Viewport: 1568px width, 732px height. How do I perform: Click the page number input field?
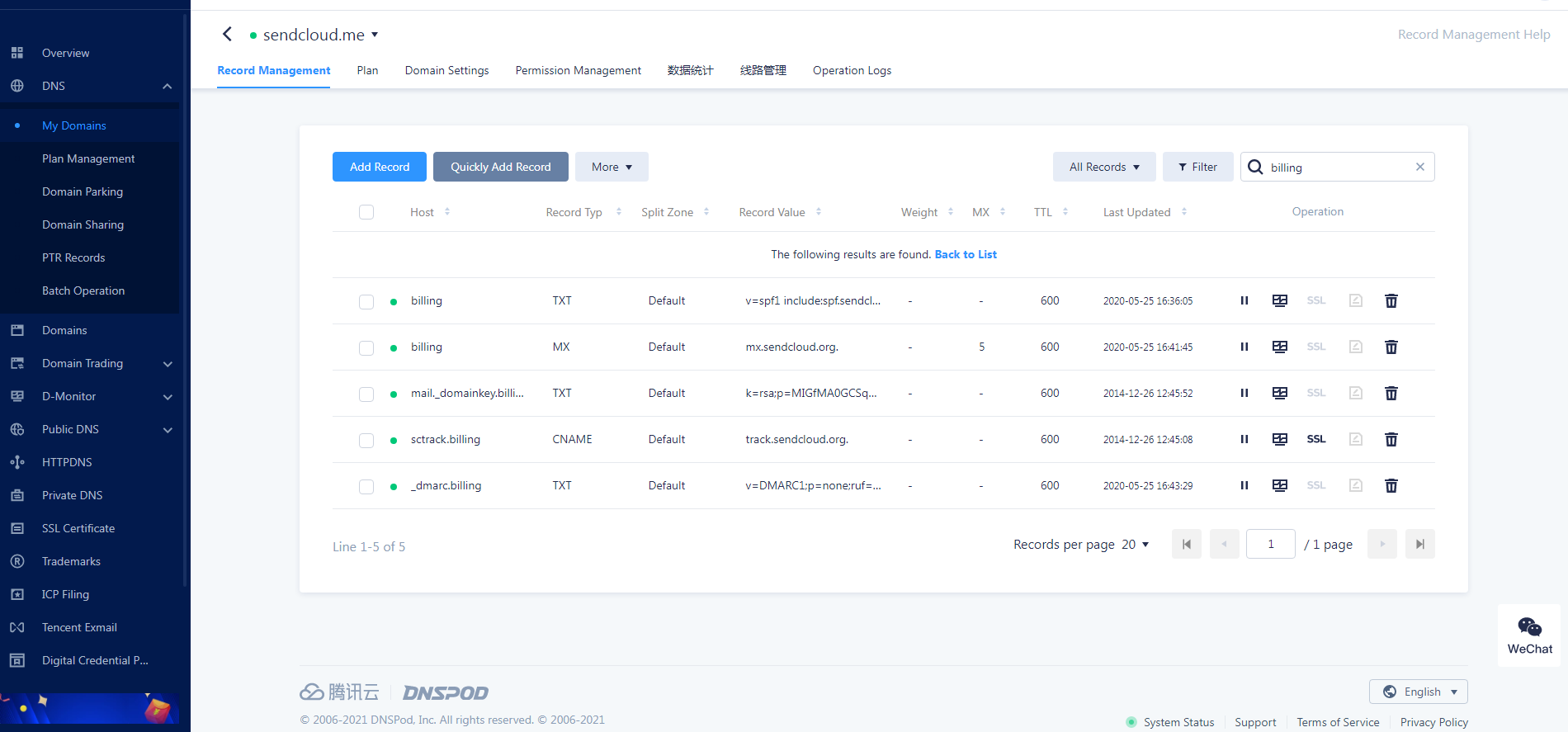(1270, 544)
